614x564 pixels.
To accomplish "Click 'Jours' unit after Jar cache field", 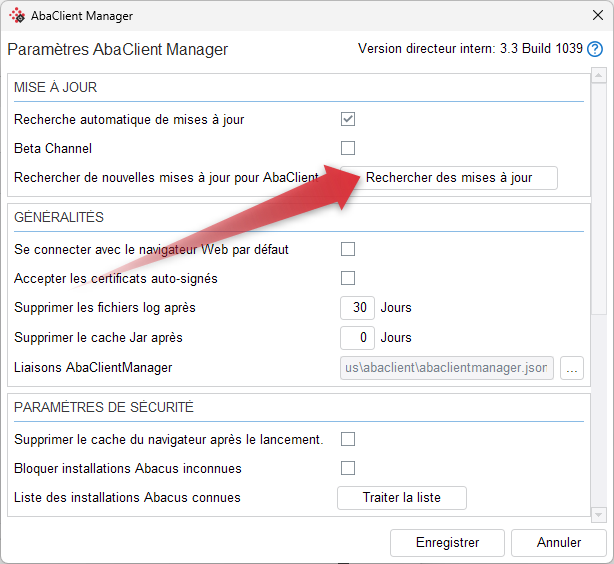I will pos(396,338).
